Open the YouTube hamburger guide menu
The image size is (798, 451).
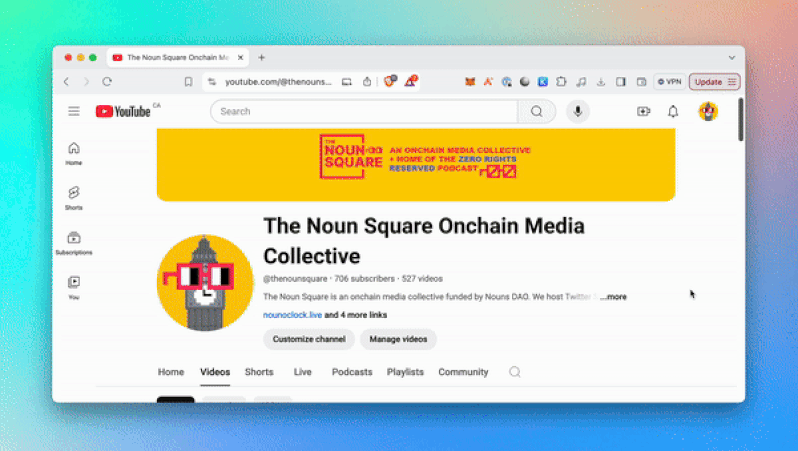tap(74, 111)
